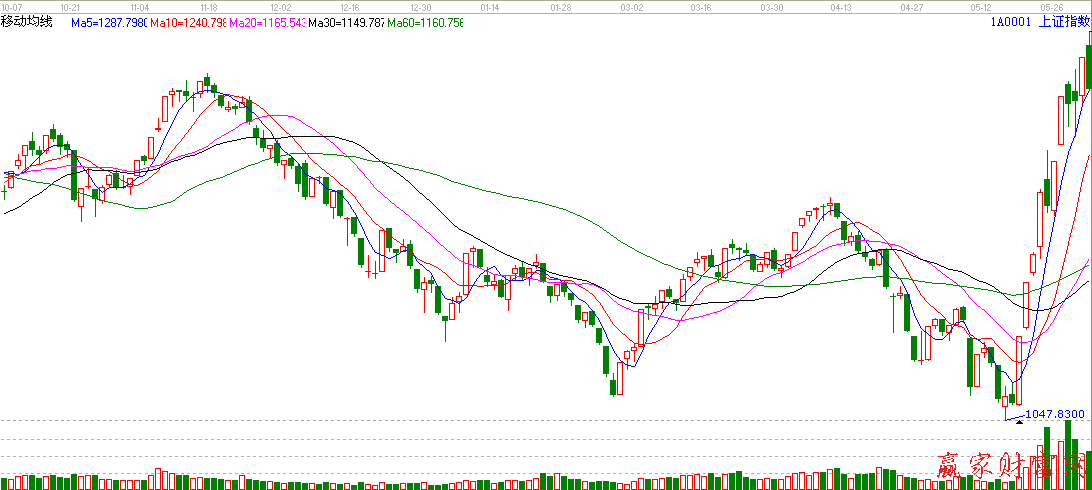Click the black triangle marker under 1047.8300

pos(1019,422)
